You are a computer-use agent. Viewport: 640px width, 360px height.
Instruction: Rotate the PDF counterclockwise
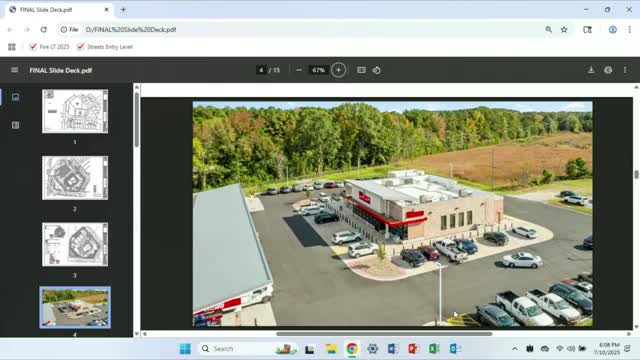(x=376, y=70)
